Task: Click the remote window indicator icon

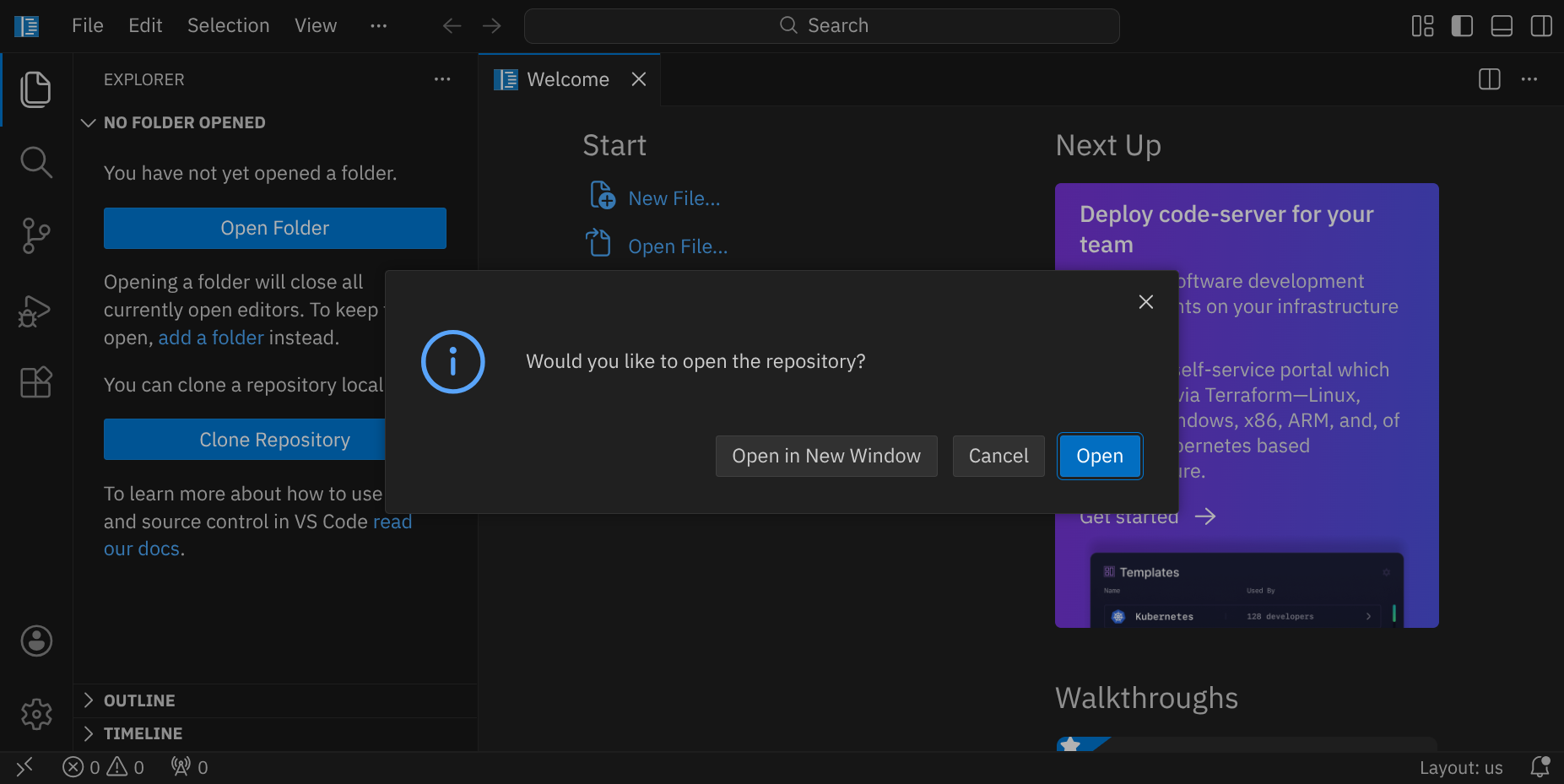Action: [x=24, y=767]
